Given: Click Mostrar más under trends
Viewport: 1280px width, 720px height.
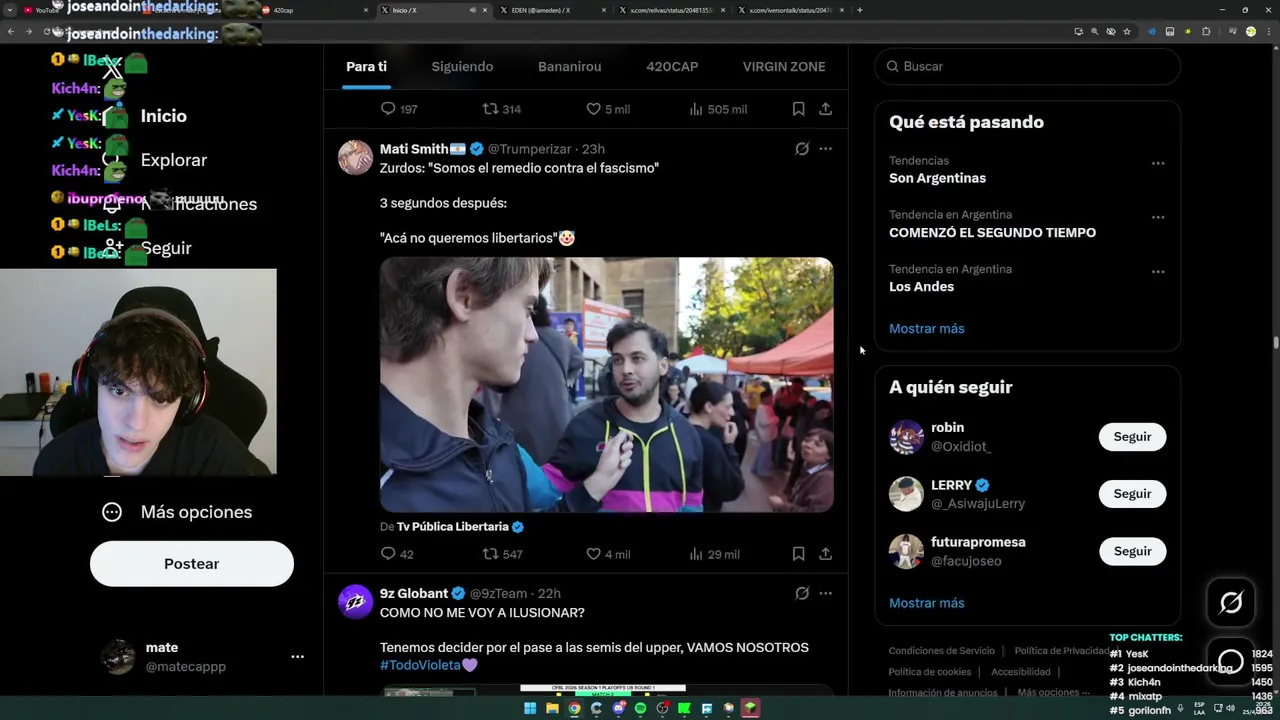Looking at the screenshot, I should 927,329.
